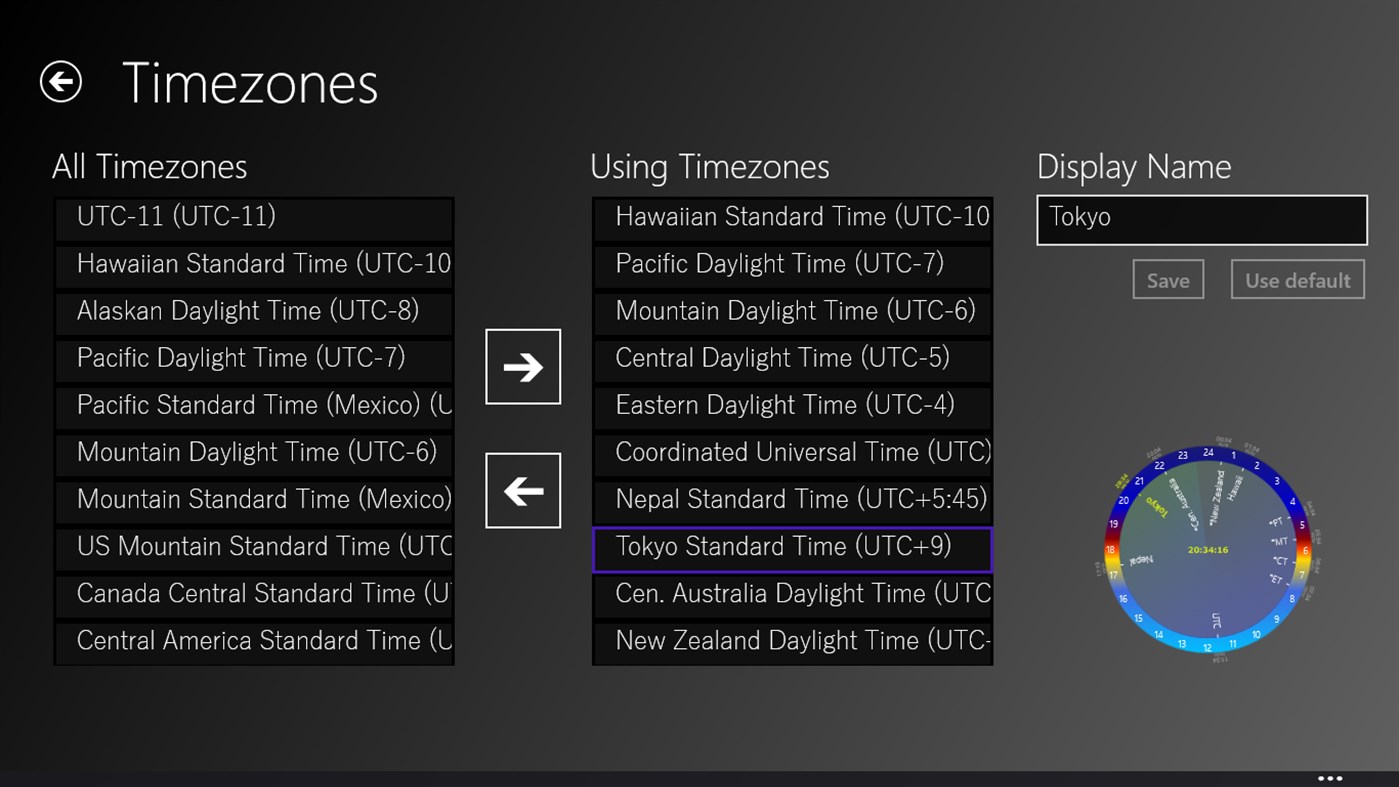Click the left arrow to remove a timezone
Image resolution: width=1399 pixels, height=787 pixels.
[x=522, y=490]
